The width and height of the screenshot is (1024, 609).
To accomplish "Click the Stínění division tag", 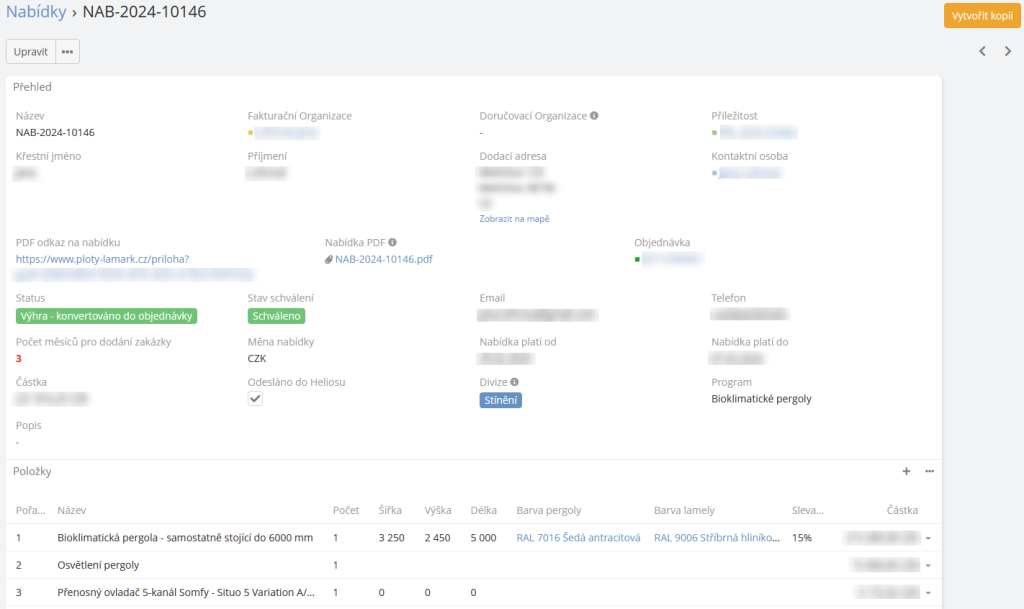I will coord(501,400).
